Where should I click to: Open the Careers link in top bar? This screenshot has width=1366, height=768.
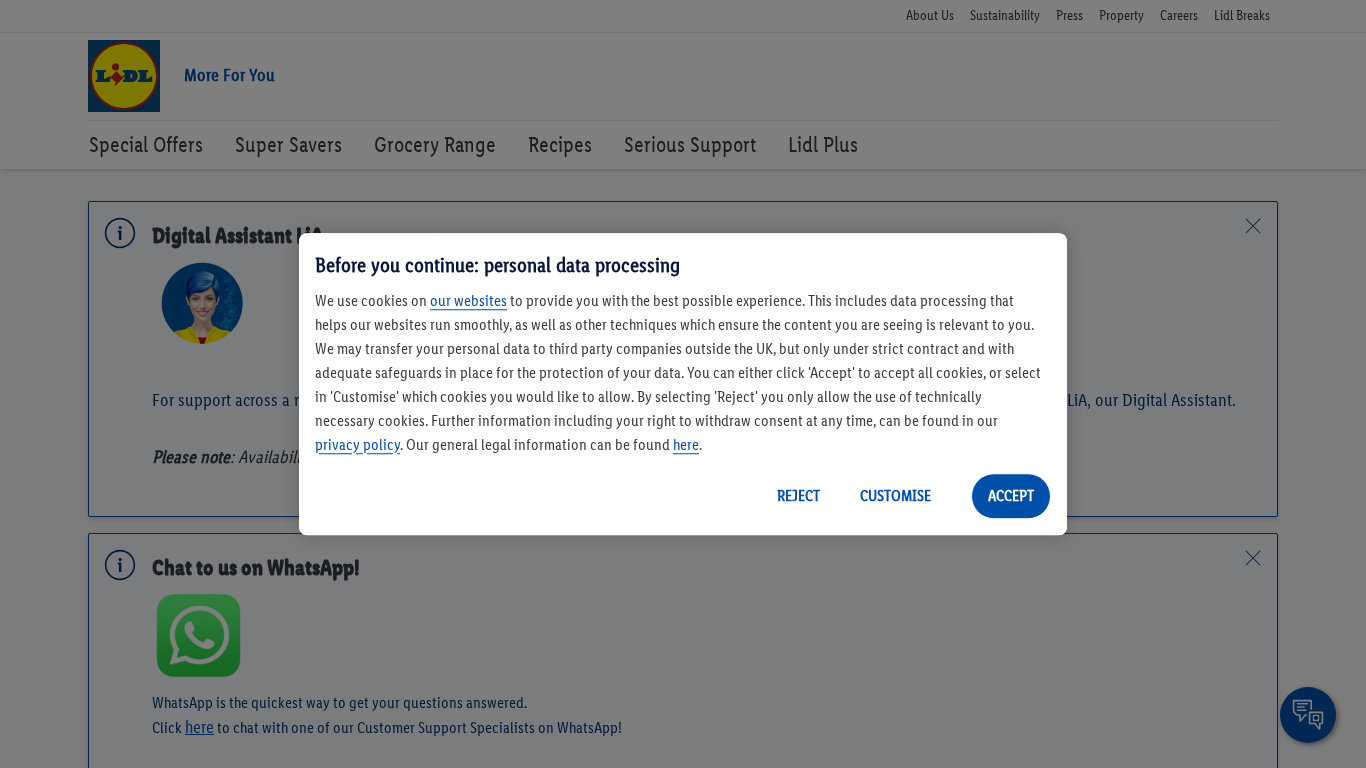1178,16
